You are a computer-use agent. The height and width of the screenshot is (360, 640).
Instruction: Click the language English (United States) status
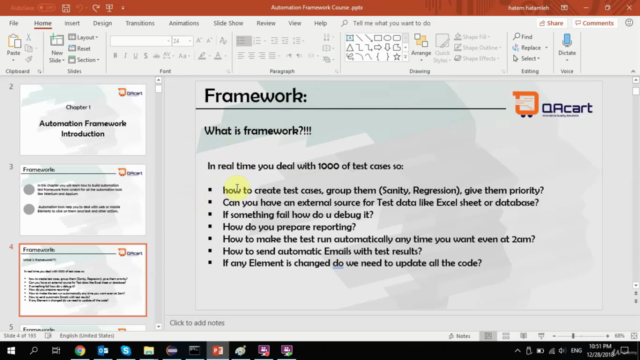[87, 336]
